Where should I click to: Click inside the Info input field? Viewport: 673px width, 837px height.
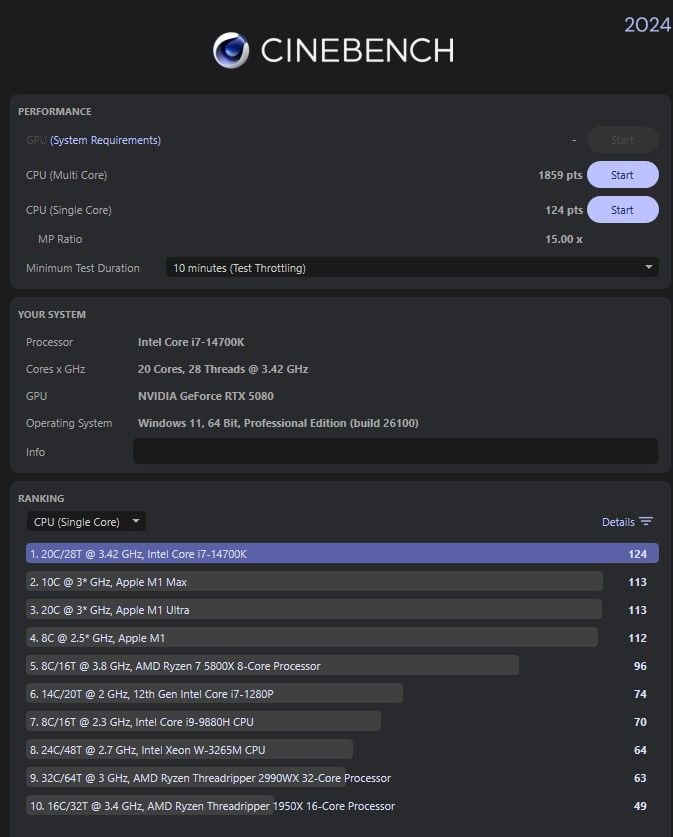coord(395,451)
